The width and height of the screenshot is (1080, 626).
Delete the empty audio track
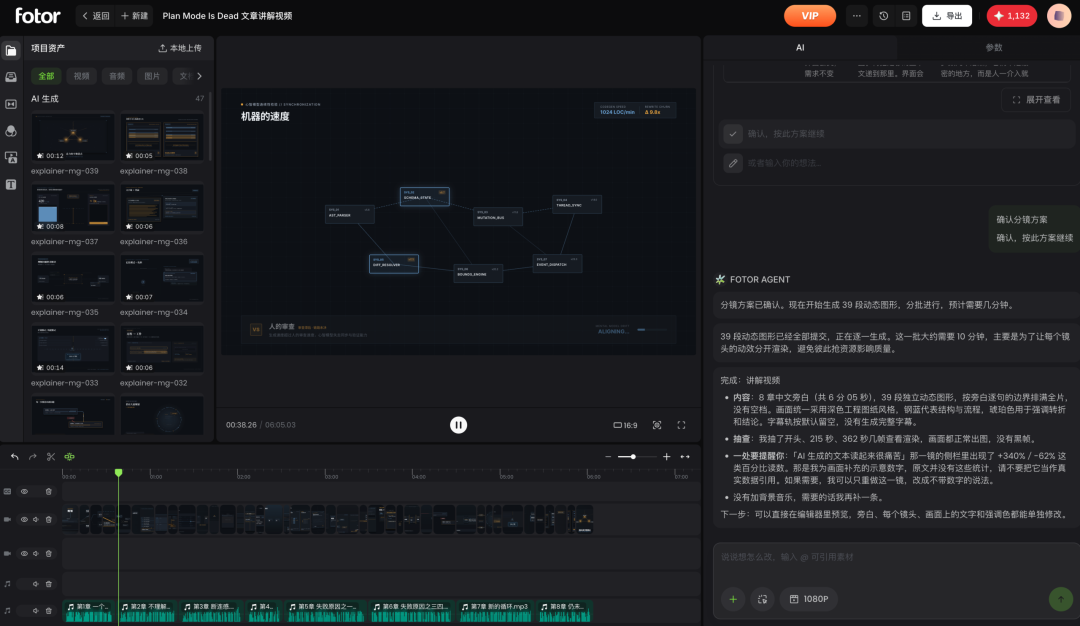[x=49, y=584]
